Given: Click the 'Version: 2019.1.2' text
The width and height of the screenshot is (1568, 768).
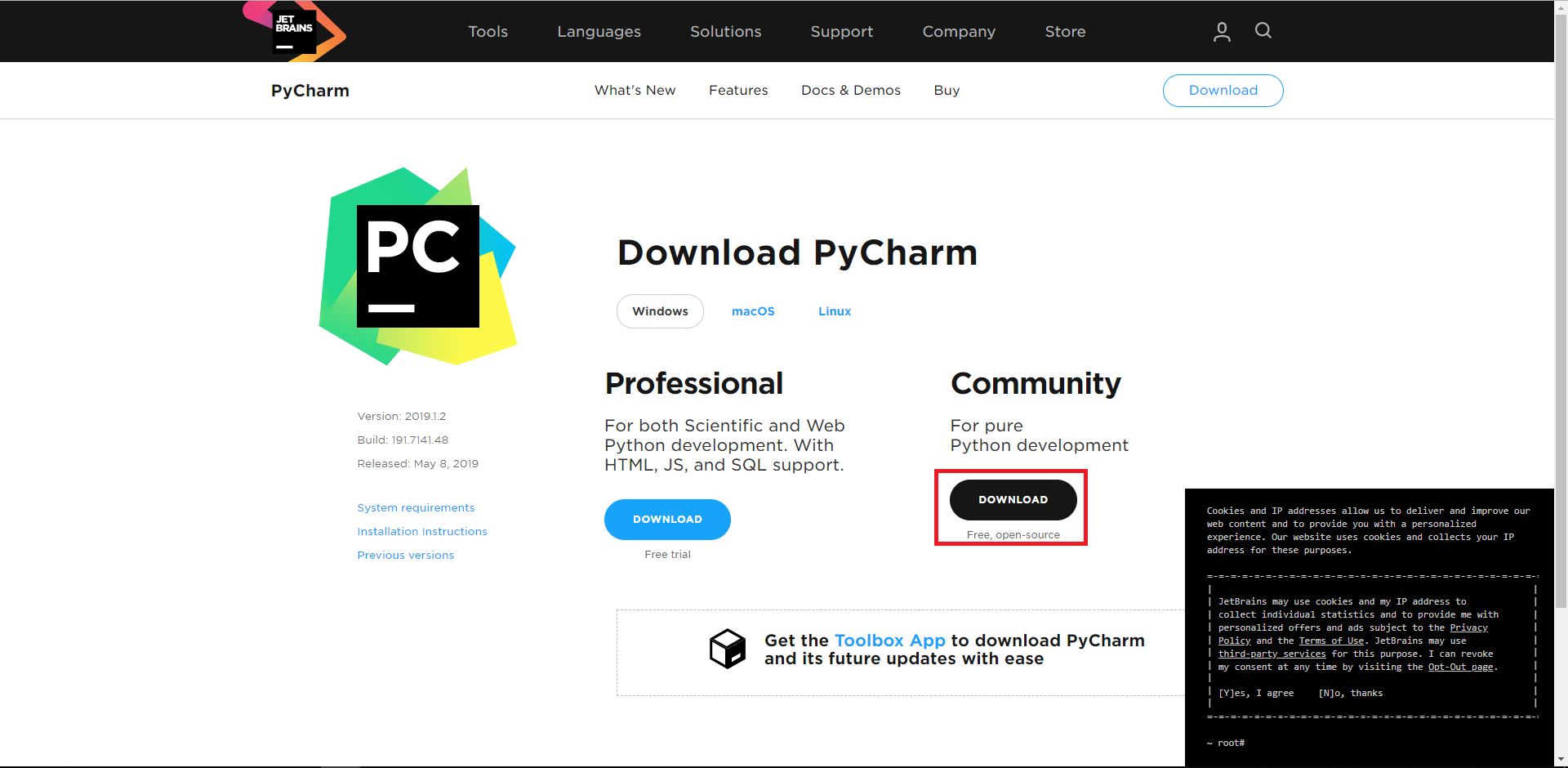Looking at the screenshot, I should click(402, 416).
